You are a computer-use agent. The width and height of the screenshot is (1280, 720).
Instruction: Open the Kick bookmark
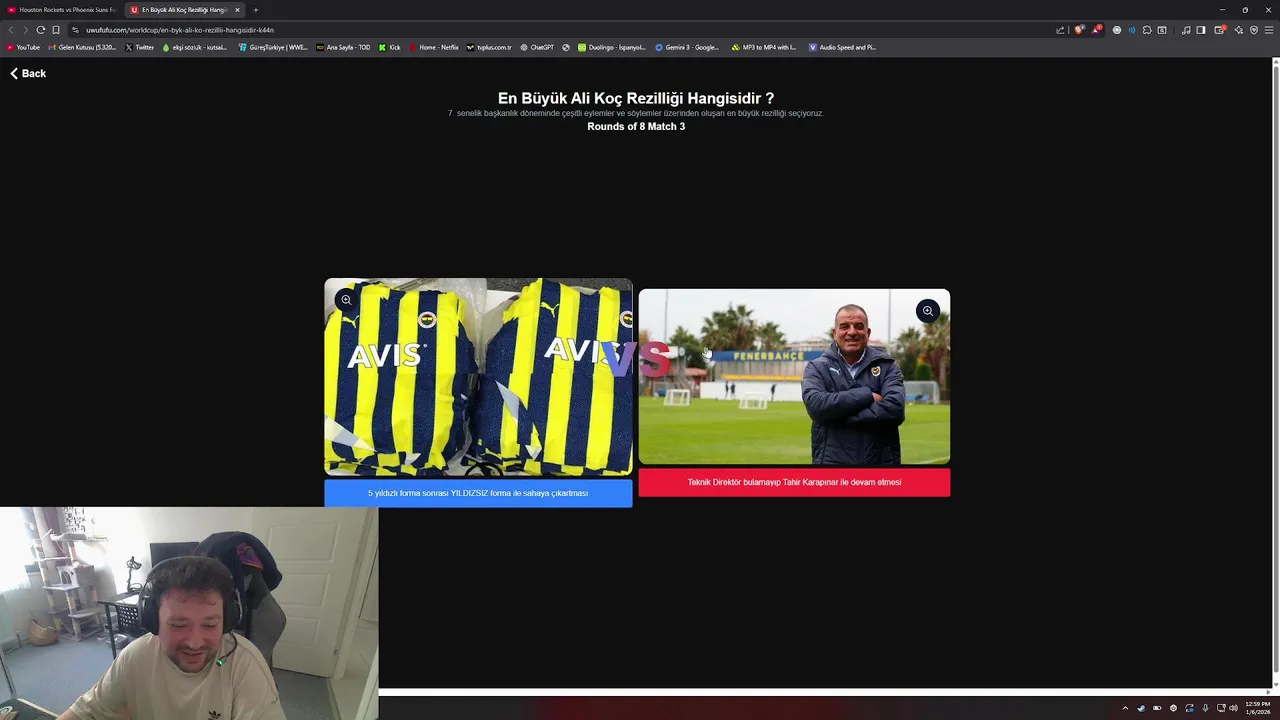click(389, 47)
